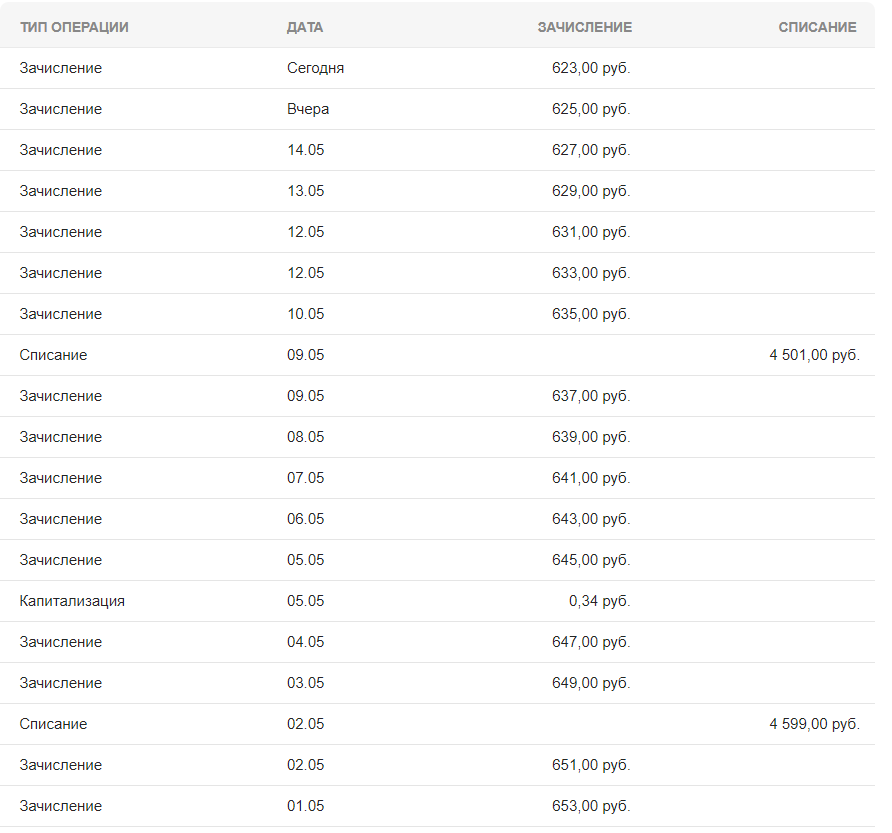This screenshot has height=833, width=892.
Task: Click the "Вчера" date cell
Action: pyautogui.click(x=308, y=109)
